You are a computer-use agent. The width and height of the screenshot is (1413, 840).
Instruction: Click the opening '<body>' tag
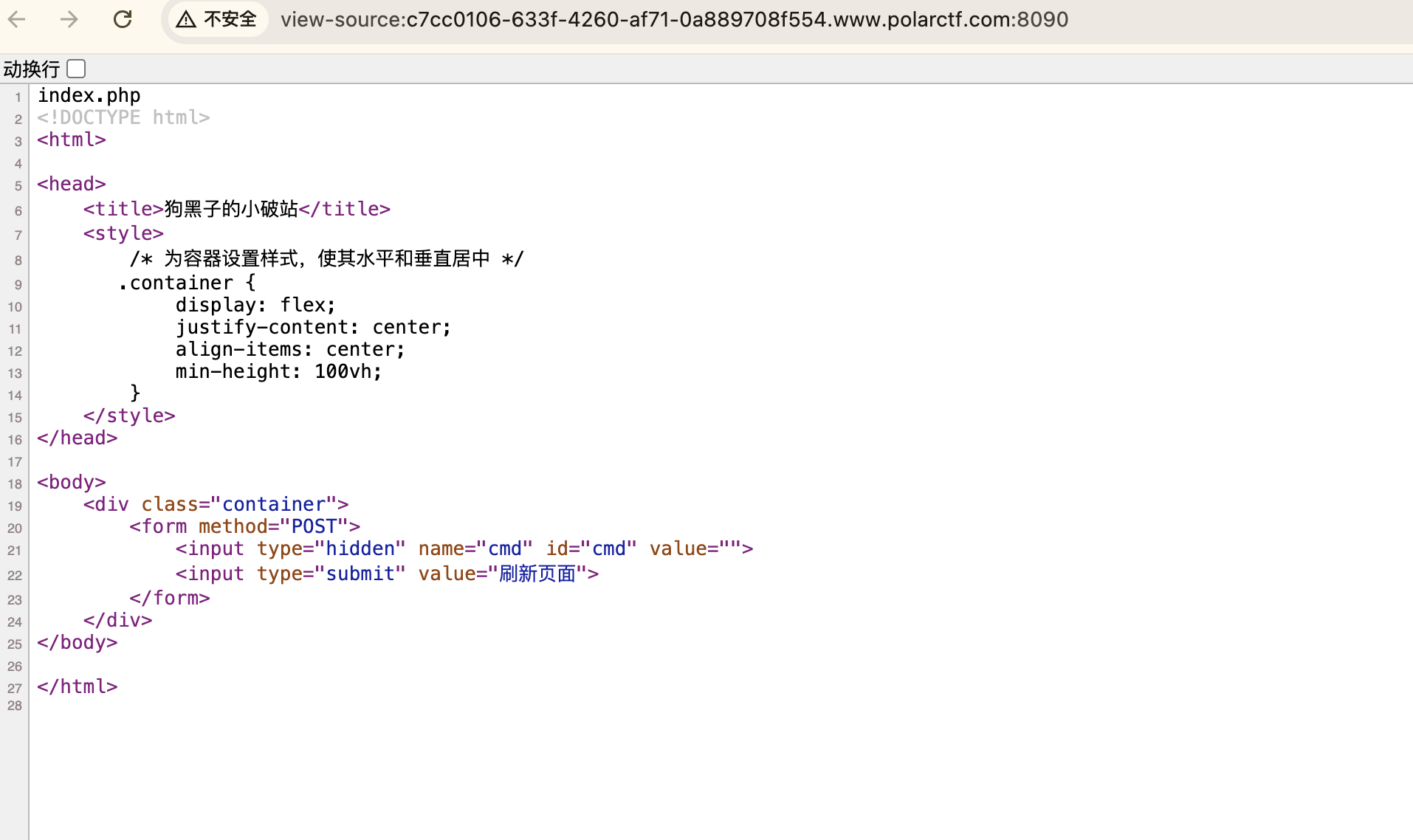72,482
